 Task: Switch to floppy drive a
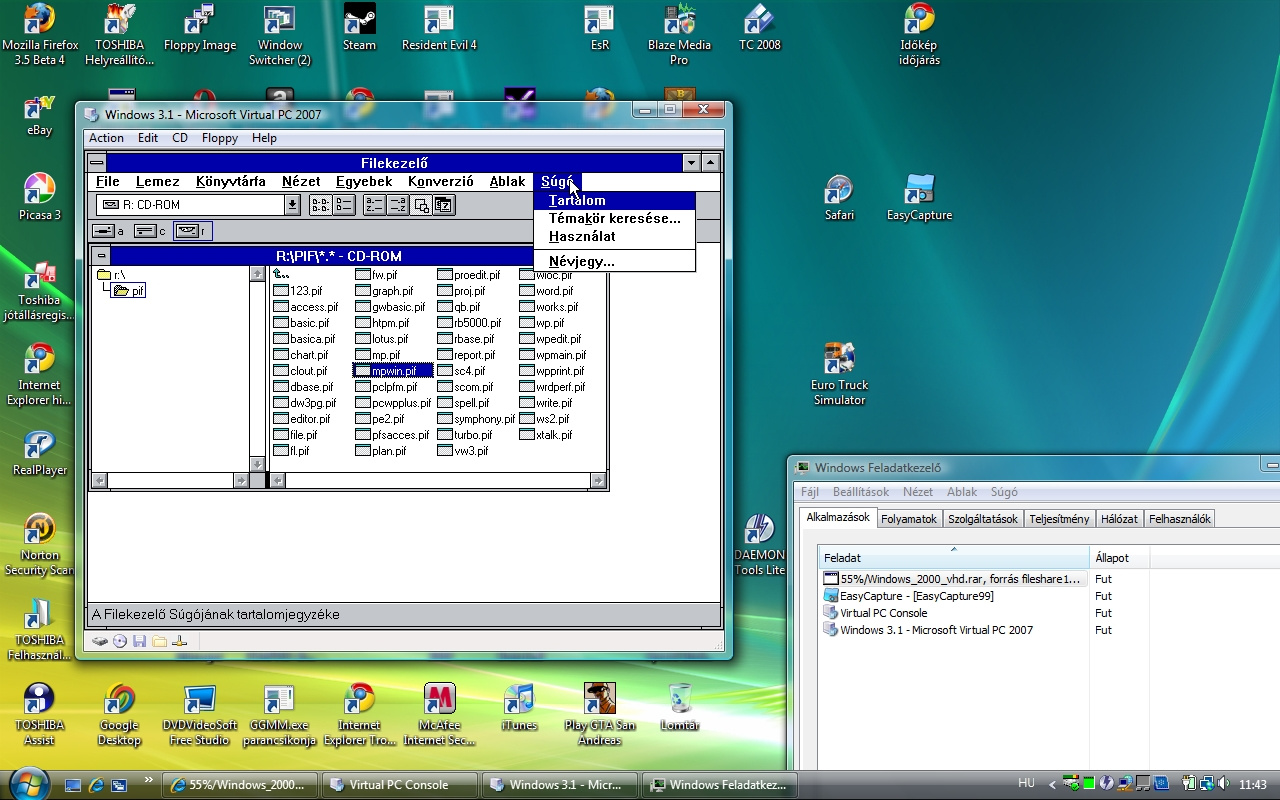pyautogui.click(x=108, y=231)
